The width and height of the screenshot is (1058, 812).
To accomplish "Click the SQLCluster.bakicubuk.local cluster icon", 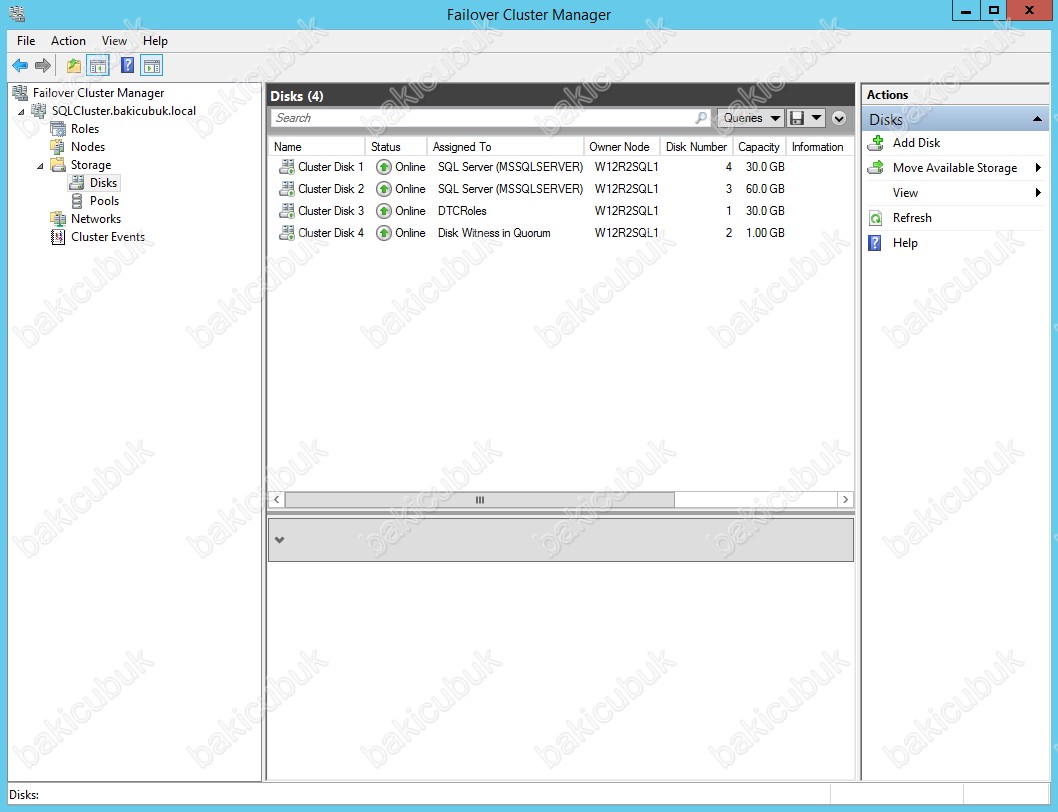I will point(40,111).
